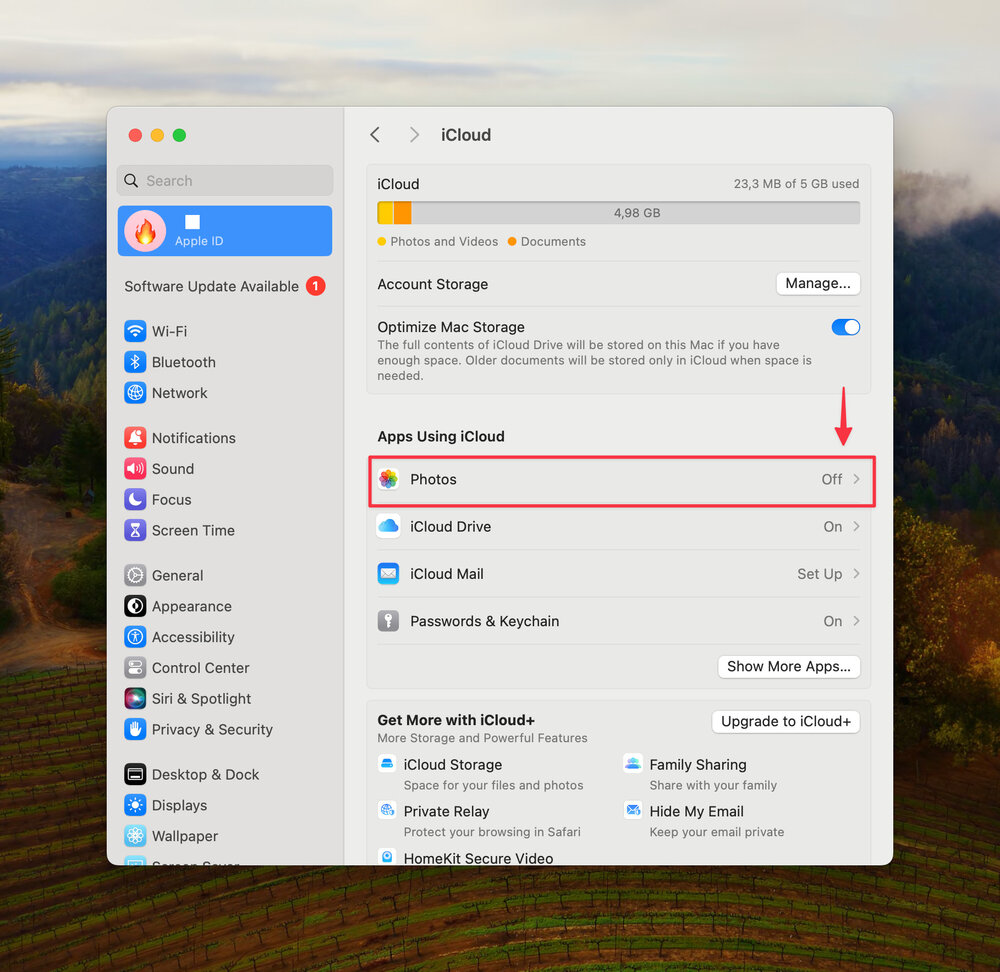Click the orange Documents storage segment
Image resolution: width=1000 pixels, height=972 pixels.
pyautogui.click(x=402, y=213)
